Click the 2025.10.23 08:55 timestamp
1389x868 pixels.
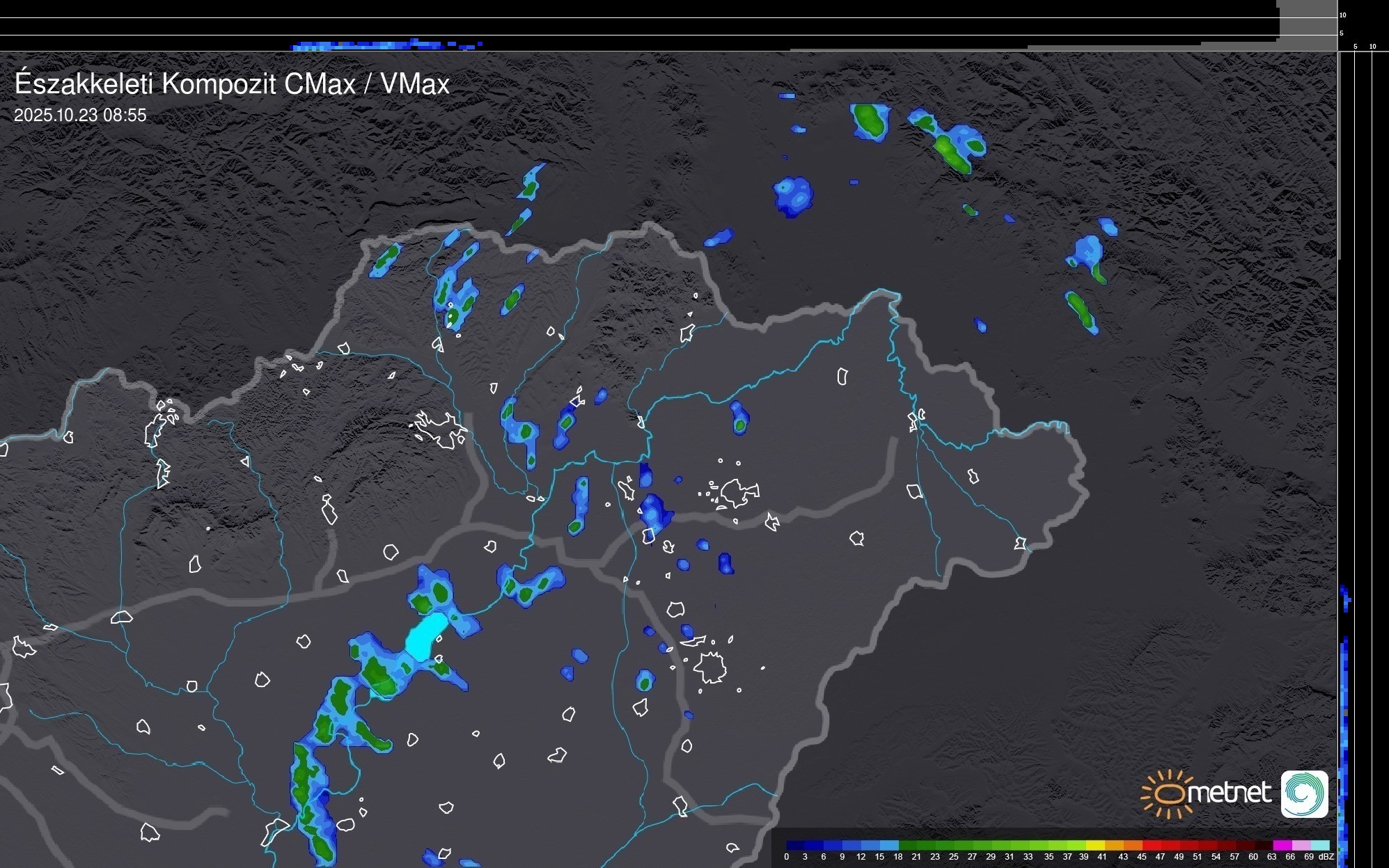click(80, 116)
